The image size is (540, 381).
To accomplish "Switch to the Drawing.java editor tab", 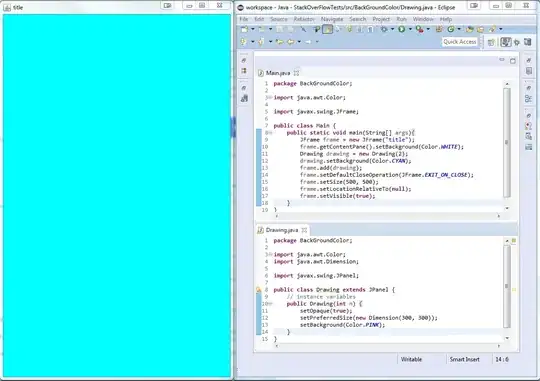I will coord(282,230).
